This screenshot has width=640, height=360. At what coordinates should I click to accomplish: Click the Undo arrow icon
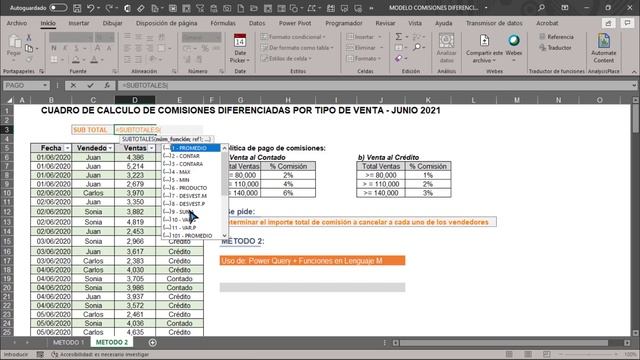[91, 8]
